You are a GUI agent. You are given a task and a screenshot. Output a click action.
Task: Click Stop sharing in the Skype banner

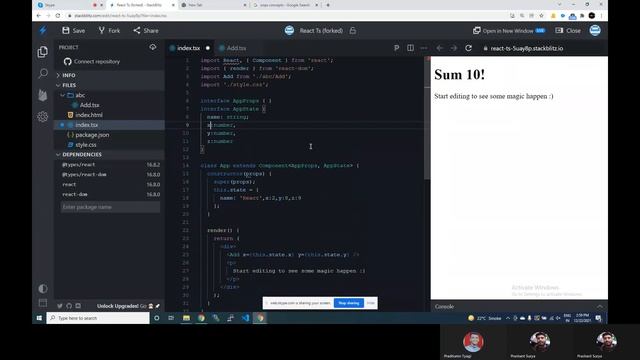(349, 303)
